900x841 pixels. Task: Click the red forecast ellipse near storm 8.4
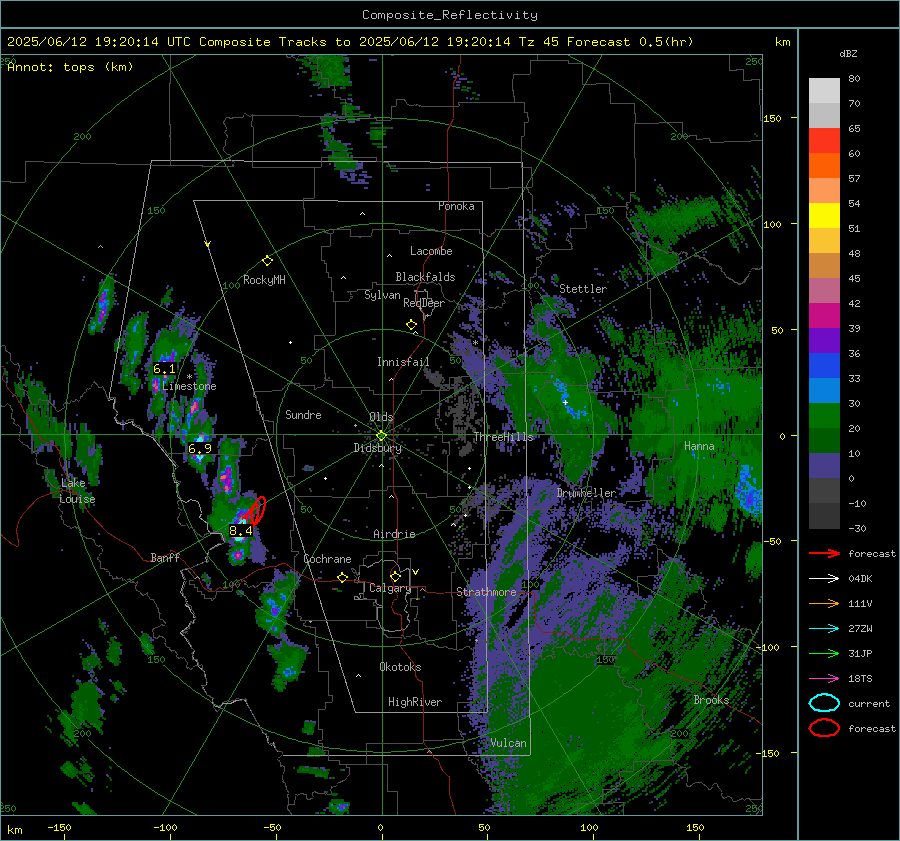257,510
